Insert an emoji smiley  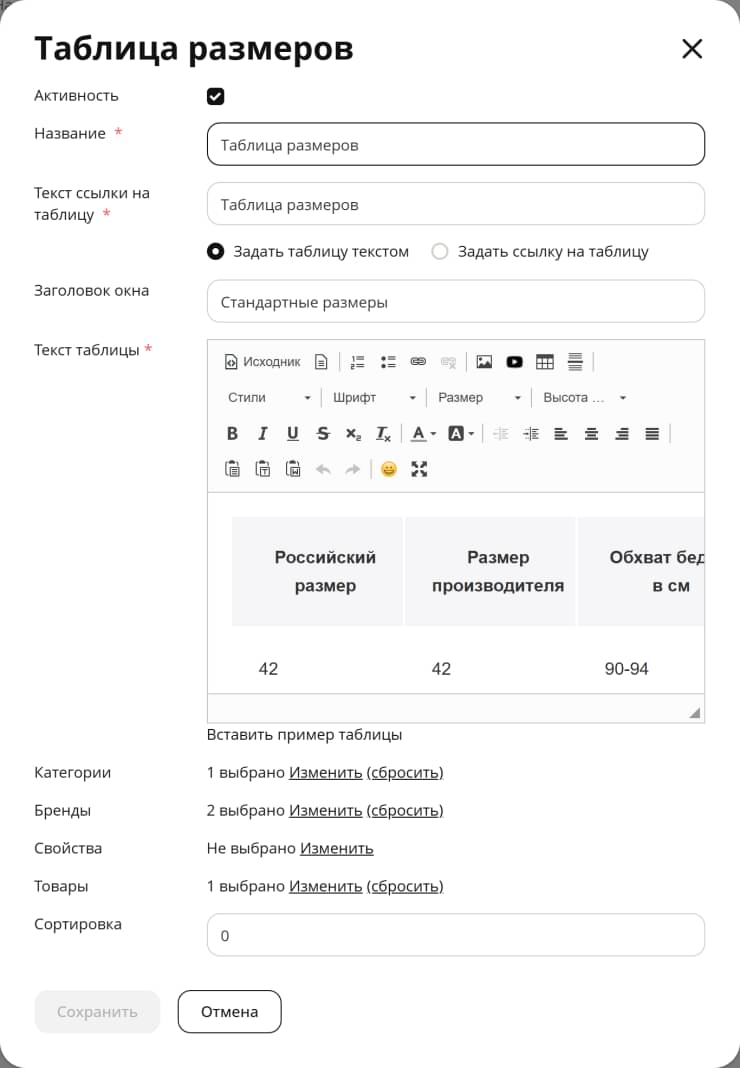click(388, 469)
